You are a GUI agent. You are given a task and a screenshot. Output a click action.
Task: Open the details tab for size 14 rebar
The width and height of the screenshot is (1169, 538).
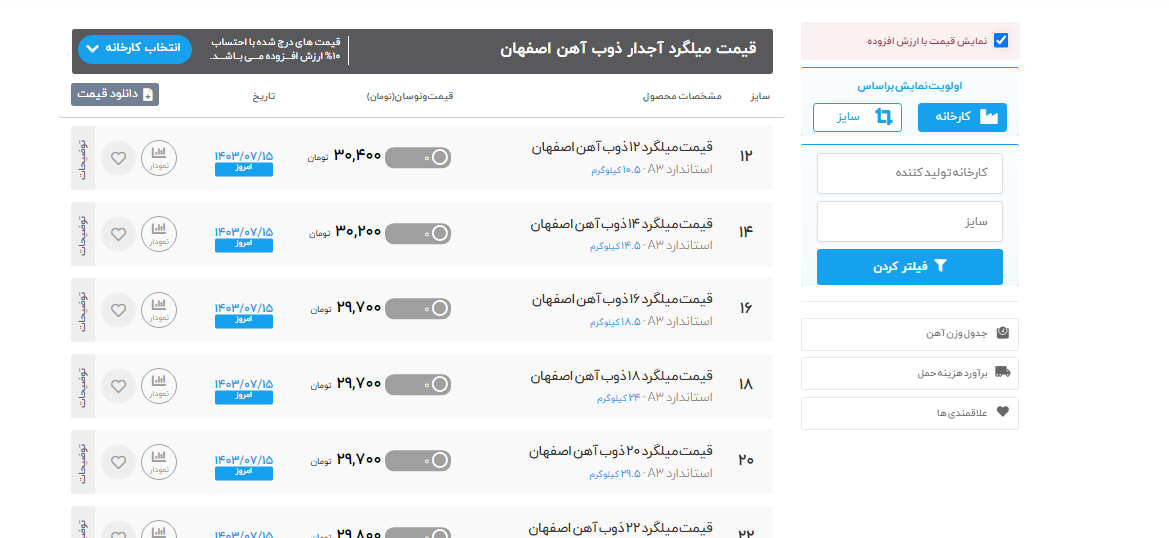coord(83,234)
